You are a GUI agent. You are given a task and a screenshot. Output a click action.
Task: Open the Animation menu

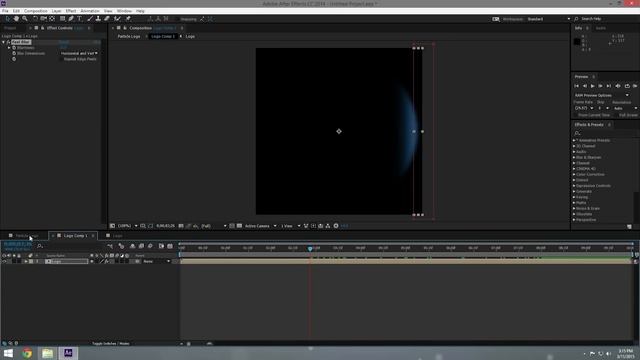click(x=90, y=11)
